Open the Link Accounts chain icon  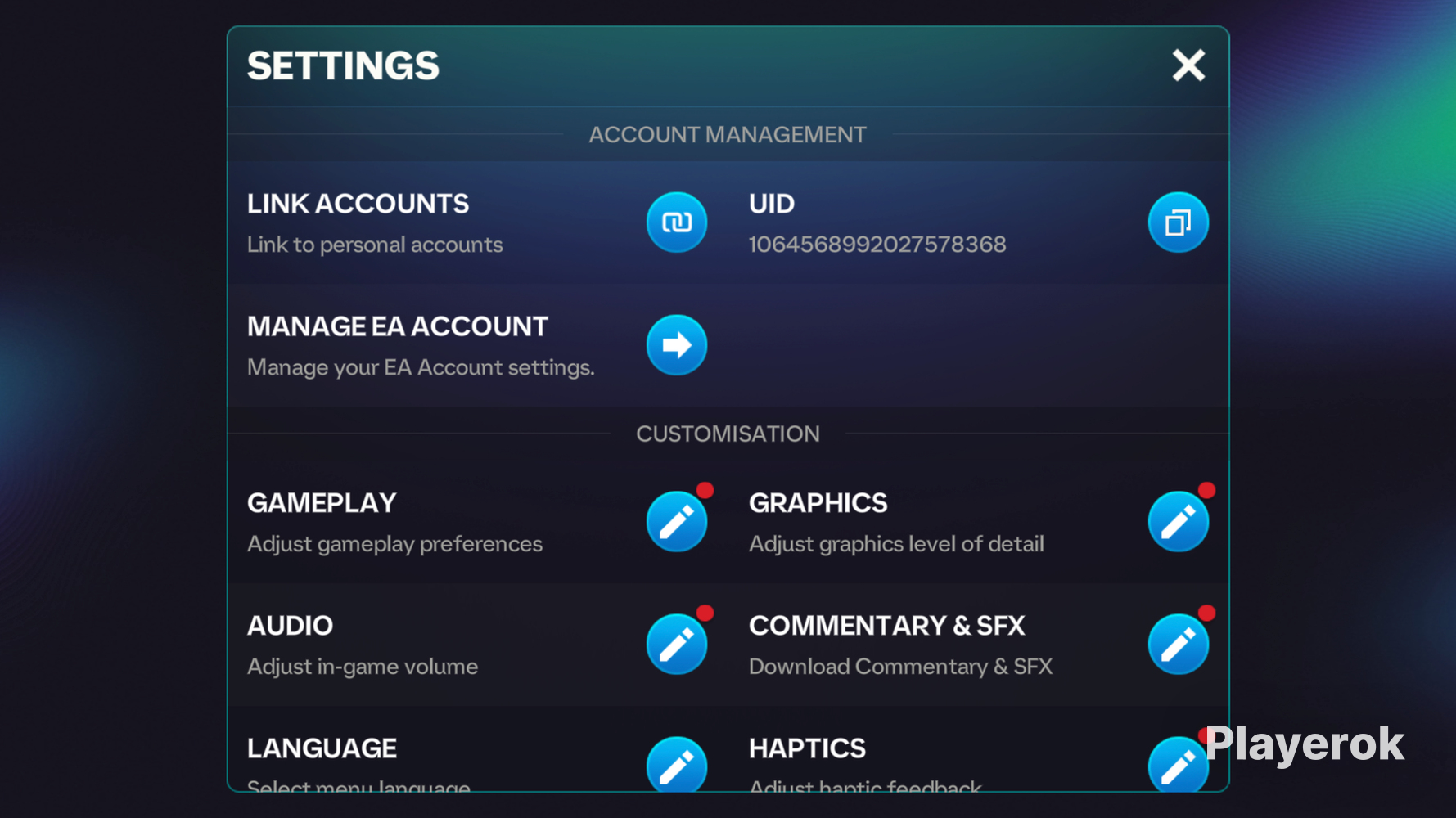pyautogui.click(x=677, y=222)
